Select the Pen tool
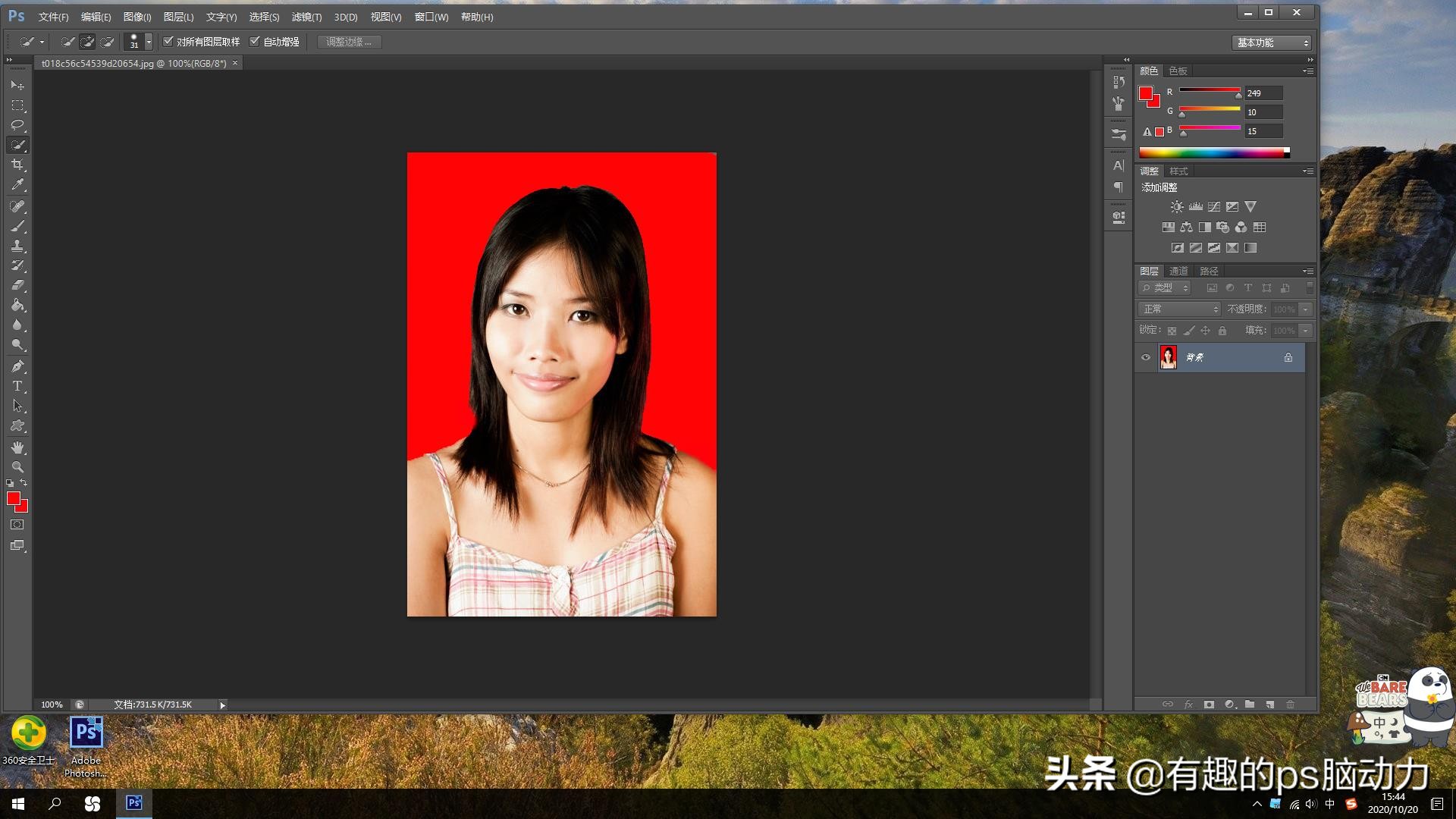Viewport: 1456px width, 819px height. (17, 366)
